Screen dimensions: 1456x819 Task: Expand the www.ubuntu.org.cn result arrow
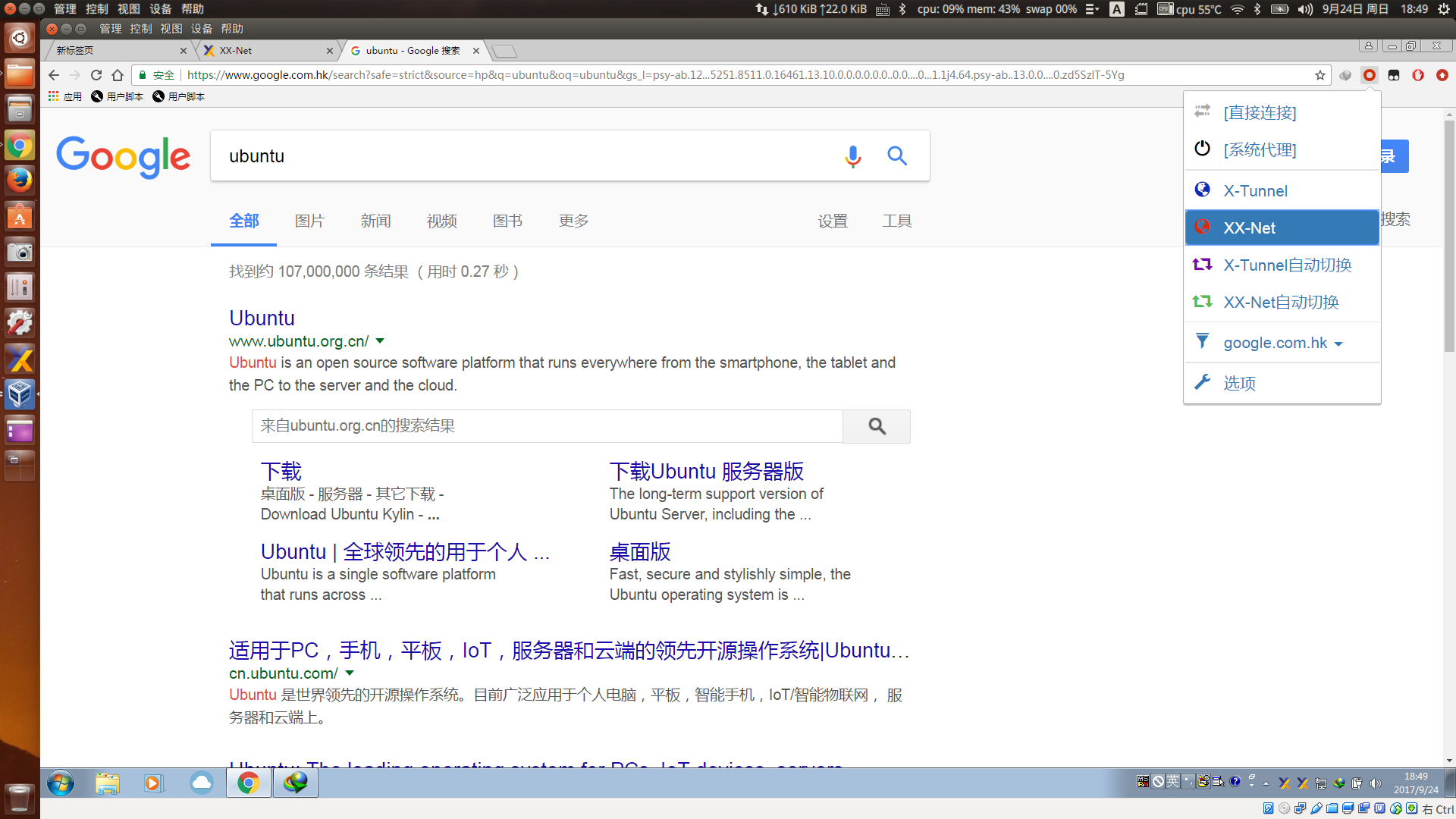tap(380, 341)
